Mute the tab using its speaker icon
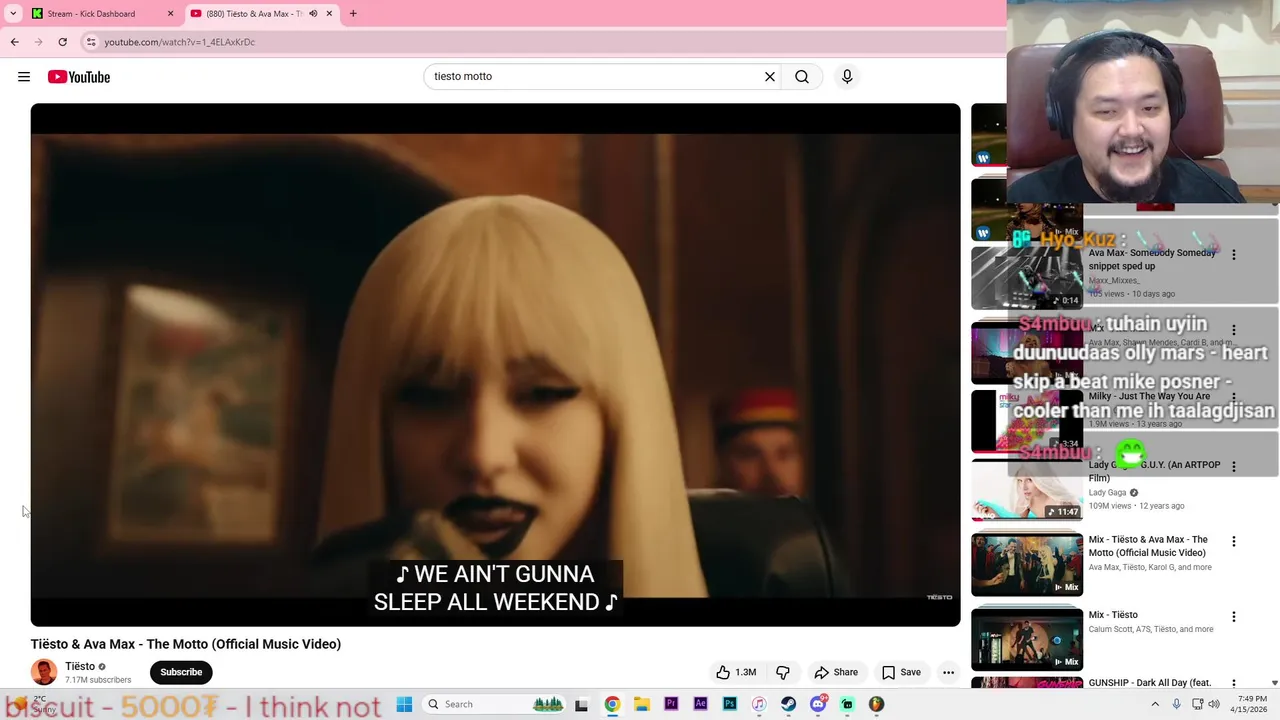1280x720 pixels. pos(313,14)
